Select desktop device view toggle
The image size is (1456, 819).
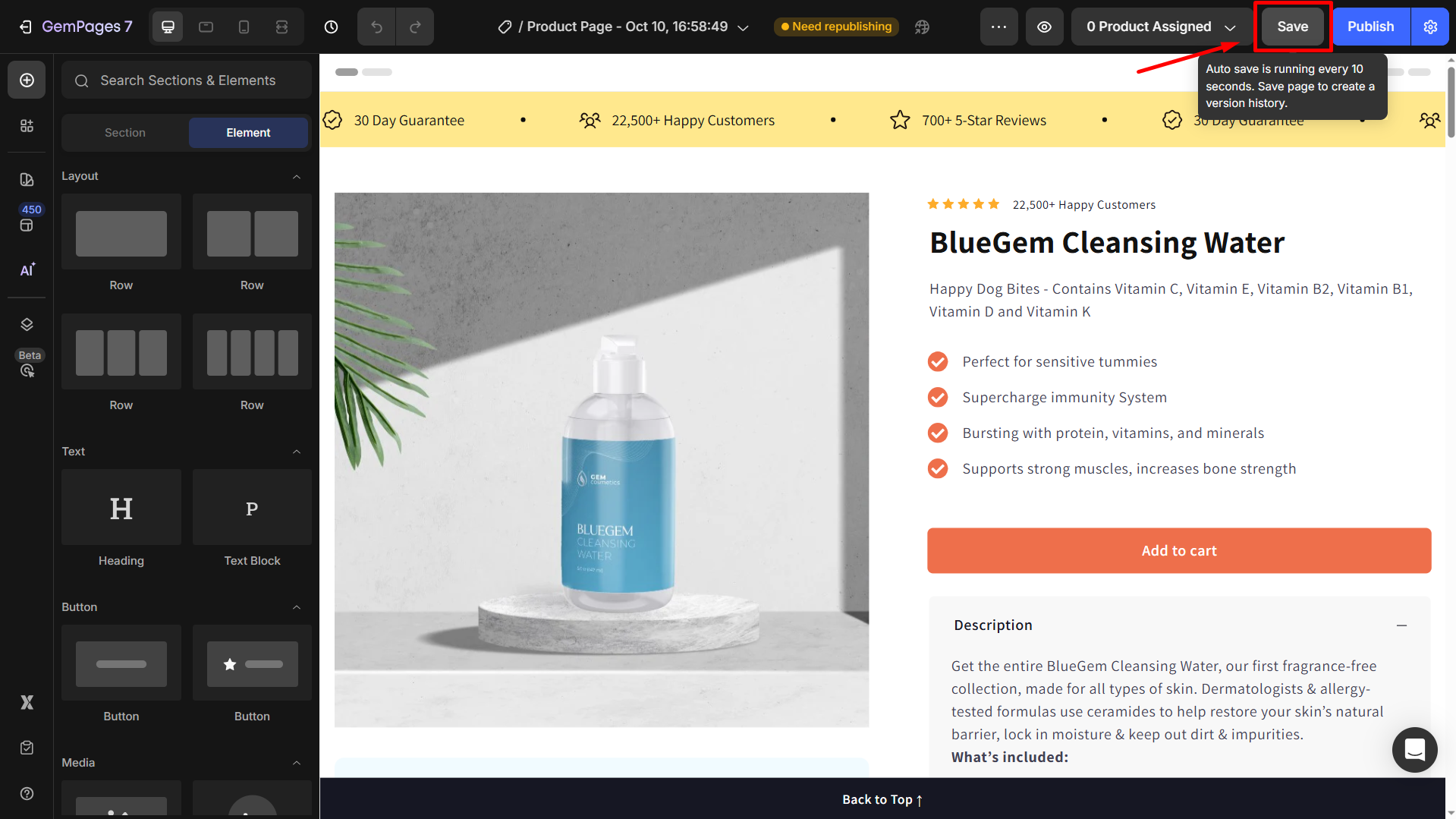click(168, 27)
